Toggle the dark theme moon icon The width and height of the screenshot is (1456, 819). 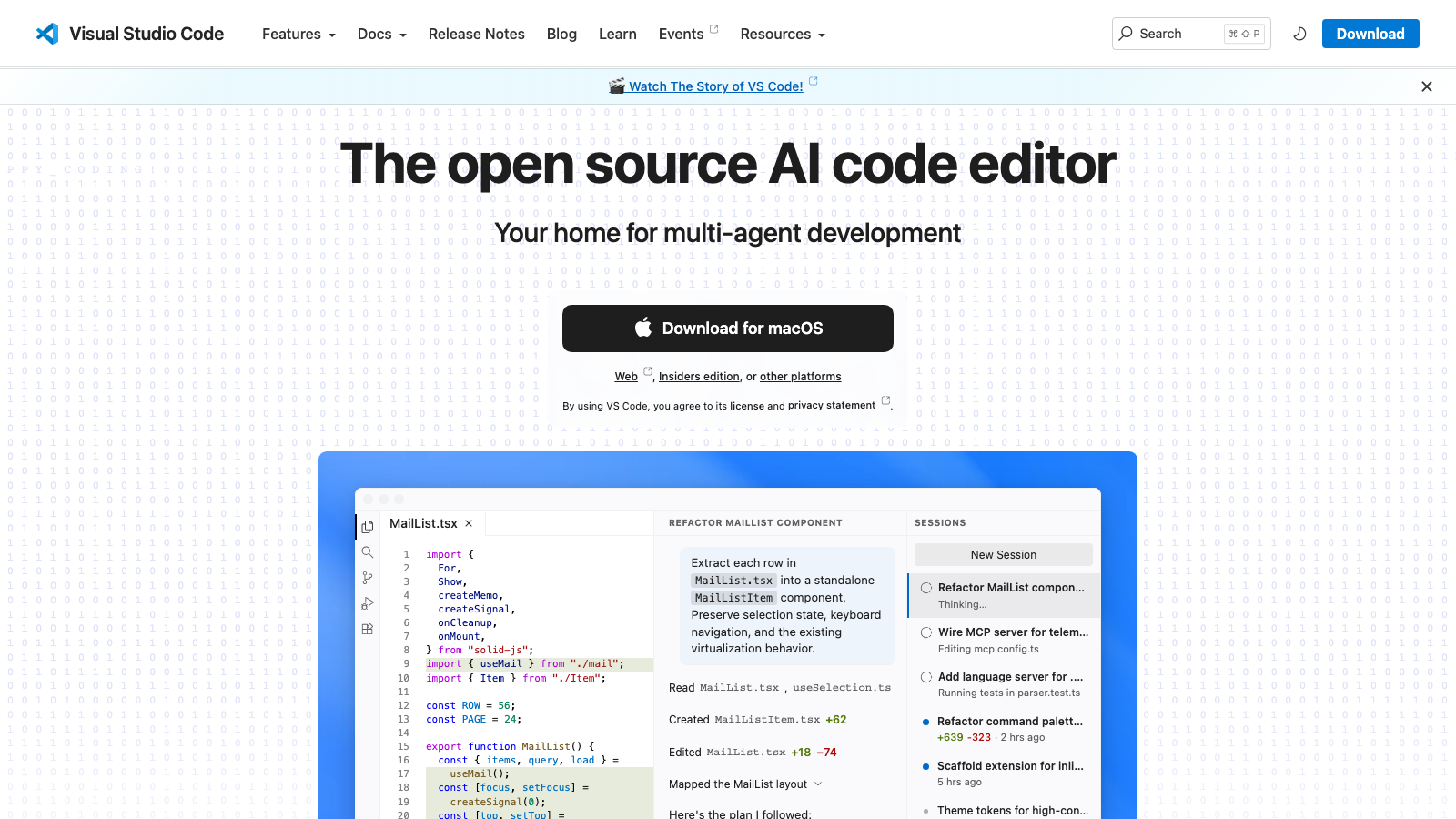pyautogui.click(x=1299, y=34)
